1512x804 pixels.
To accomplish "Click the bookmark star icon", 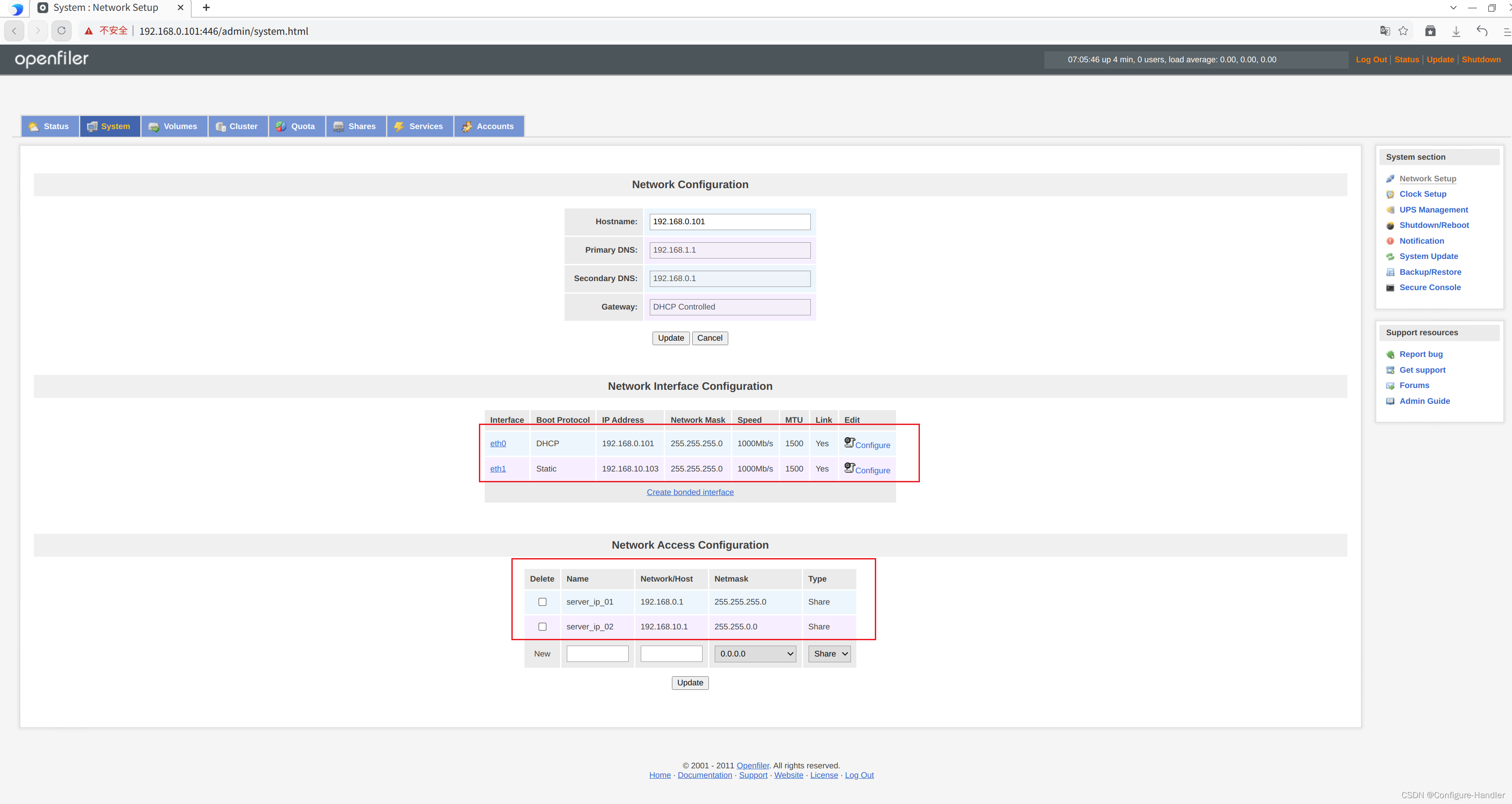I will pyautogui.click(x=1403, y=31).
